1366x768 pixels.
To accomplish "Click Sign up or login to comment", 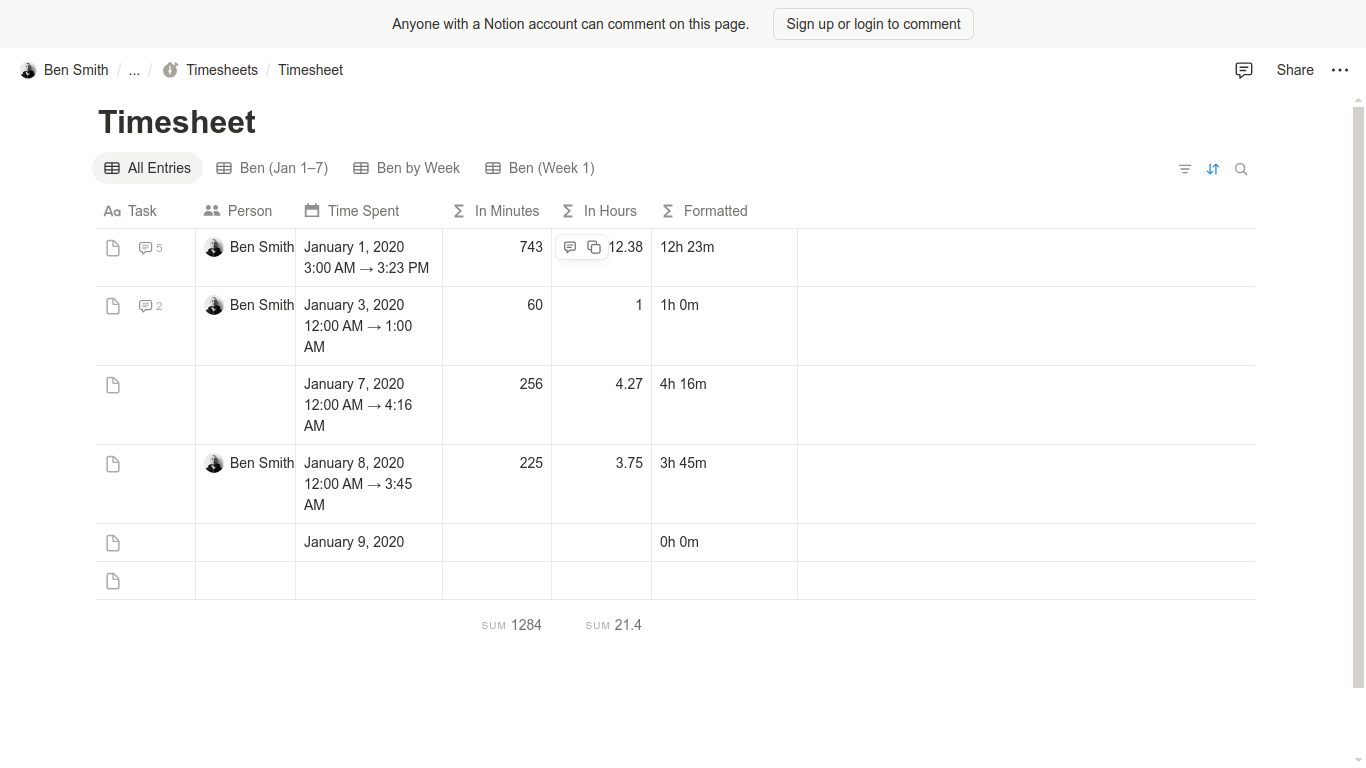I will pos(873,24).
